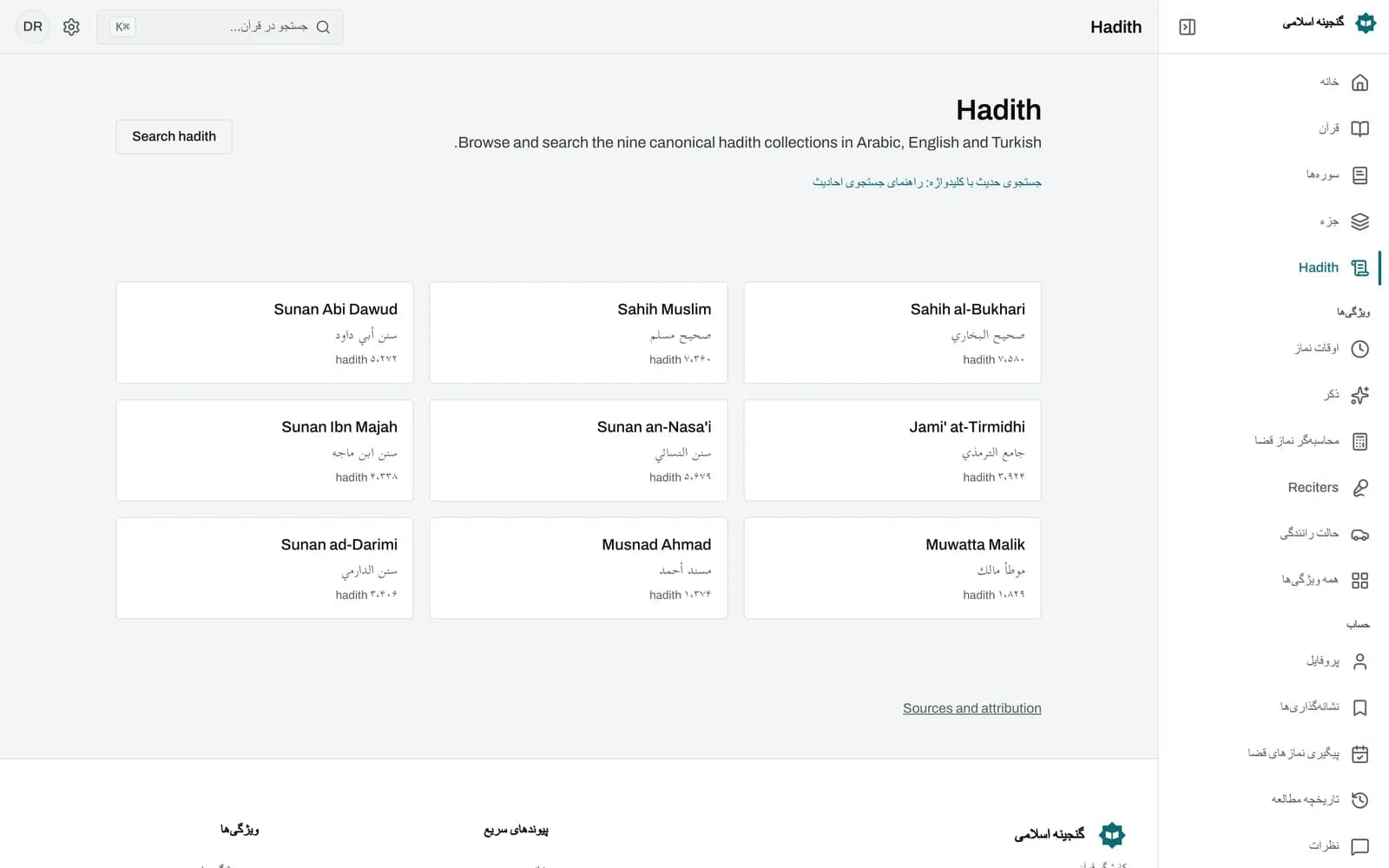Screen dimensions: 1389x868
Task: Open the profile person icon
Action: click(1359, 661)
